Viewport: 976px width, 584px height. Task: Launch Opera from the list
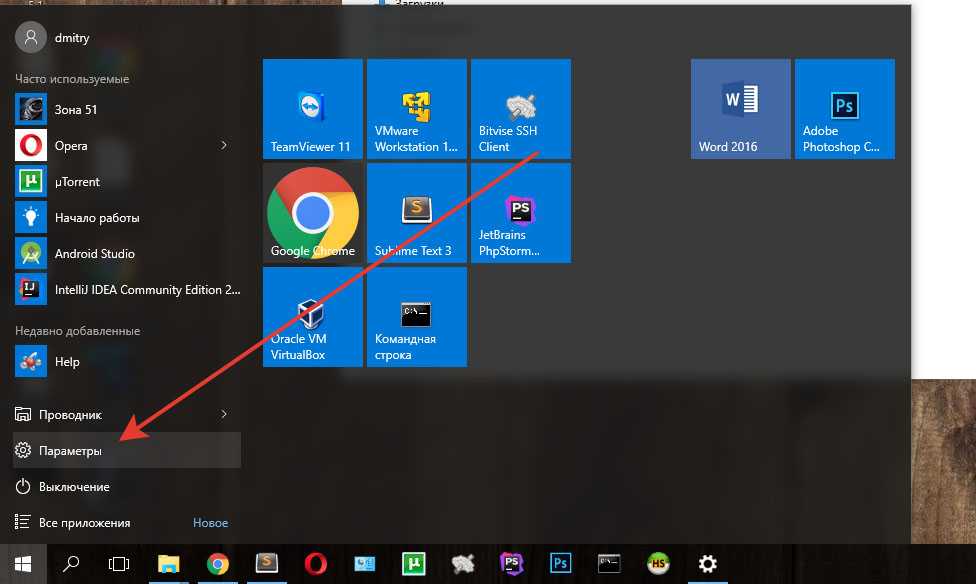coord(127,146)
